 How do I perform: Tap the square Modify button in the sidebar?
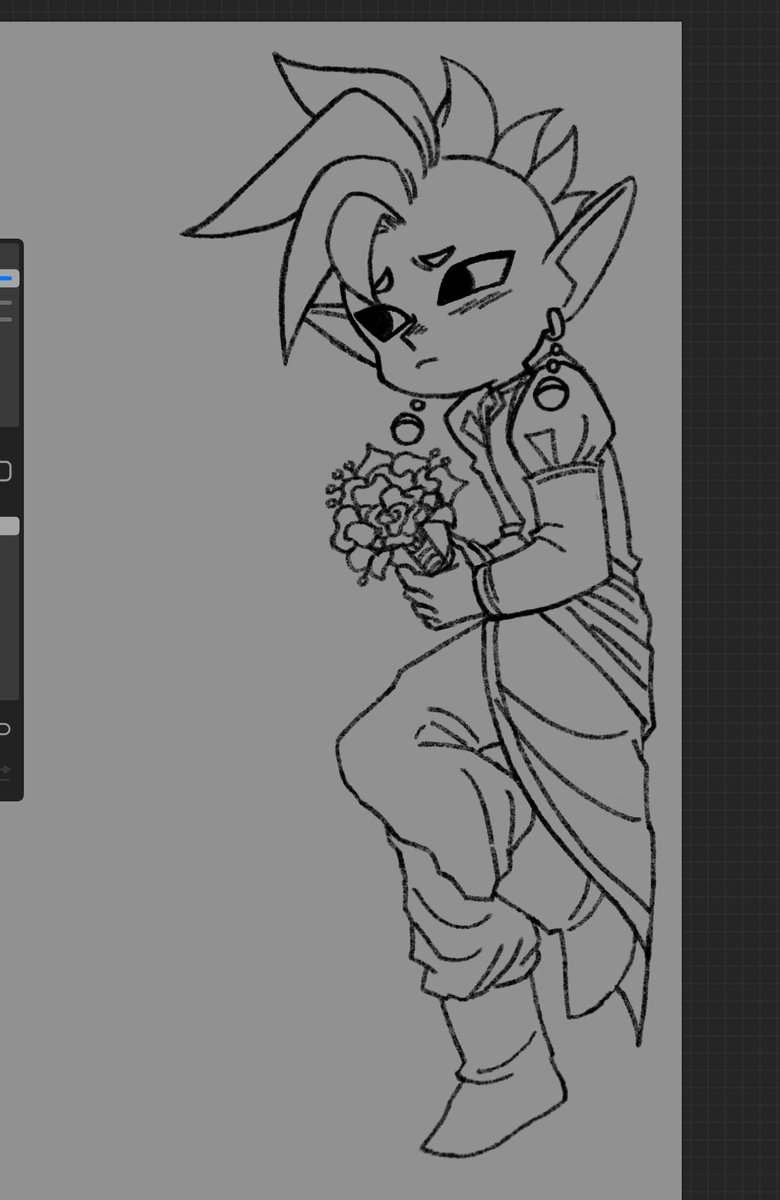tap(4, 471)
